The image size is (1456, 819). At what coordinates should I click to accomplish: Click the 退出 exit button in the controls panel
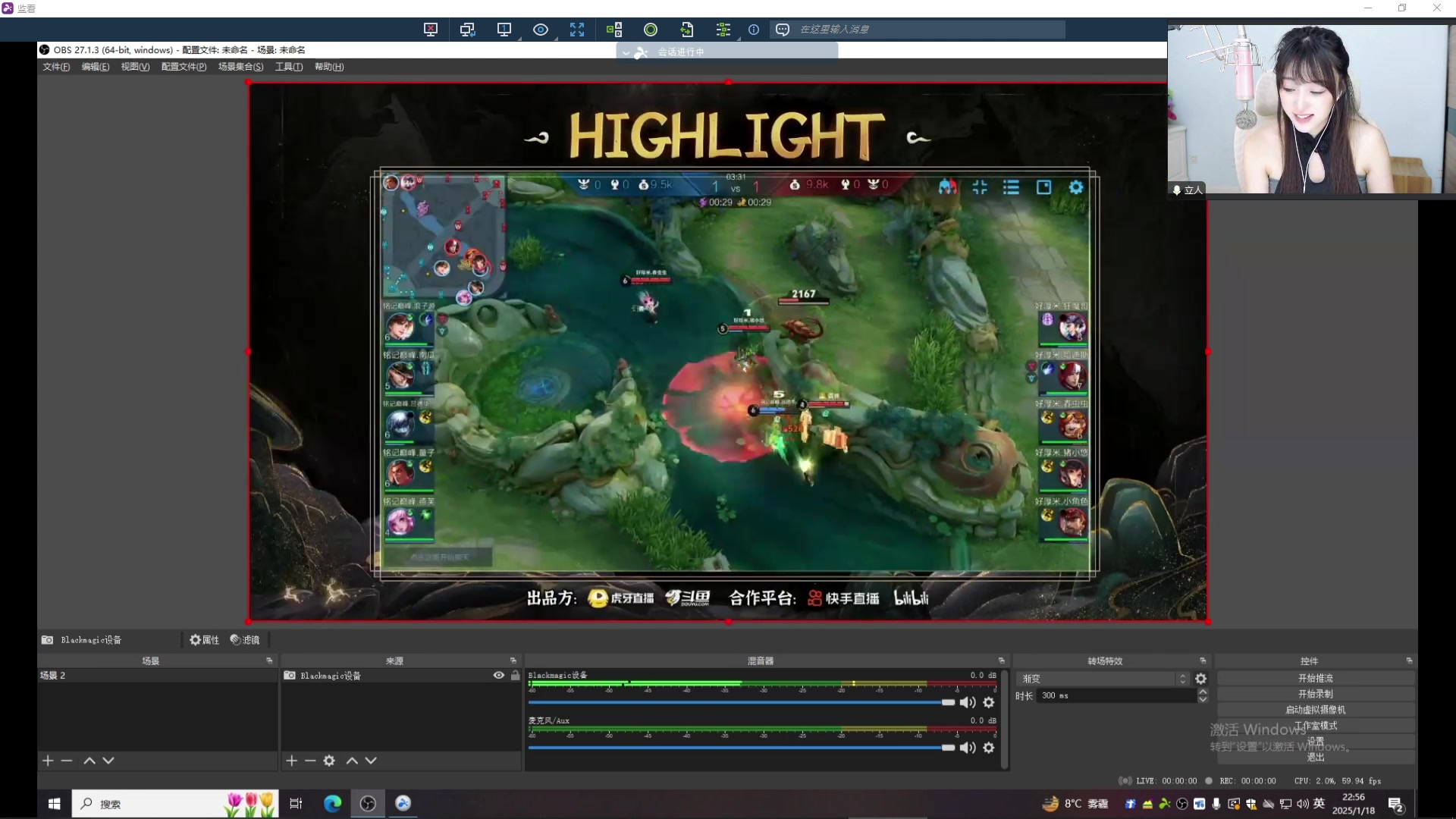click(x=1316, y=757)
